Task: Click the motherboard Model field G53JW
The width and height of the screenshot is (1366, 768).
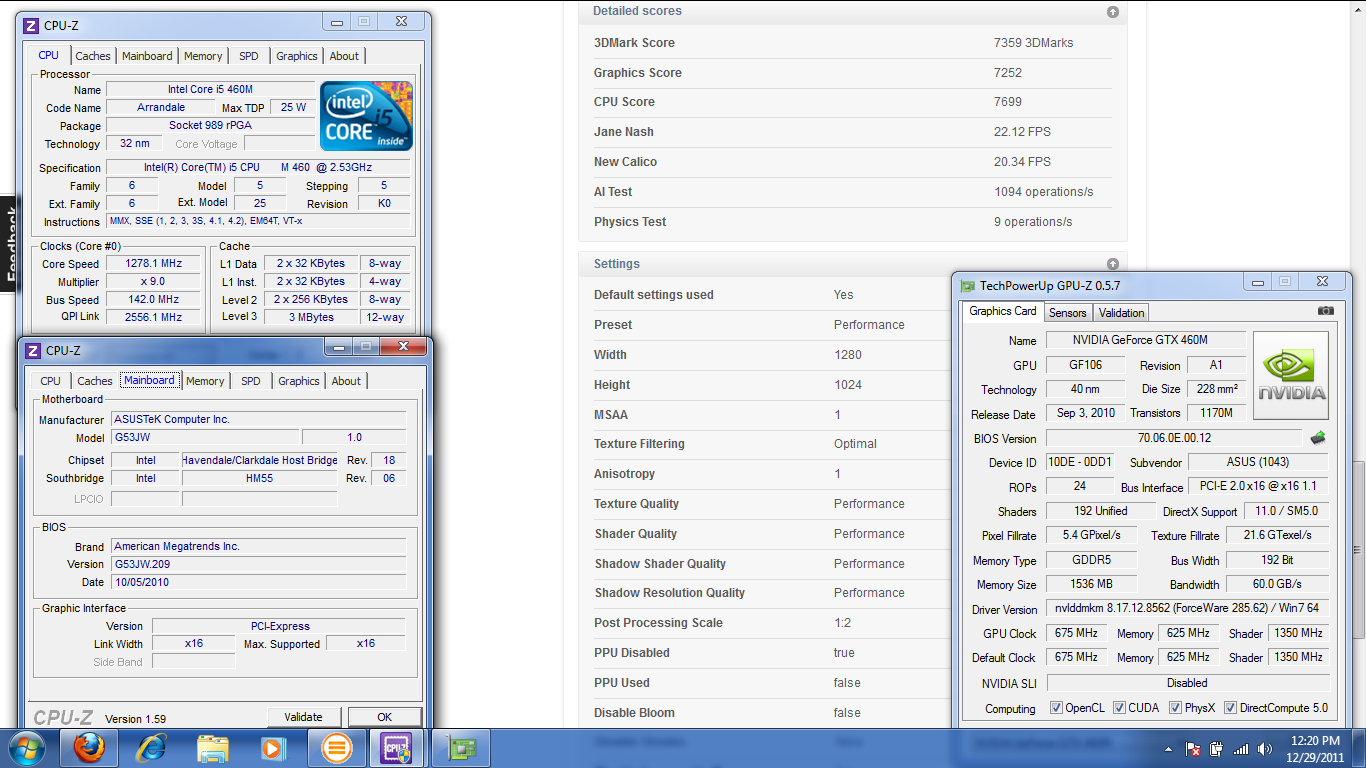Action: click(204, 437)
